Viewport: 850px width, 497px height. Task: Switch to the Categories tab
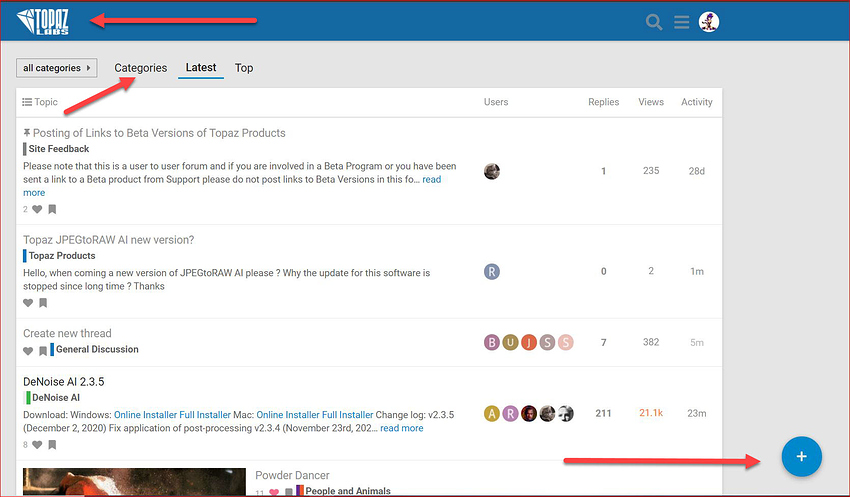coord(140,68)
